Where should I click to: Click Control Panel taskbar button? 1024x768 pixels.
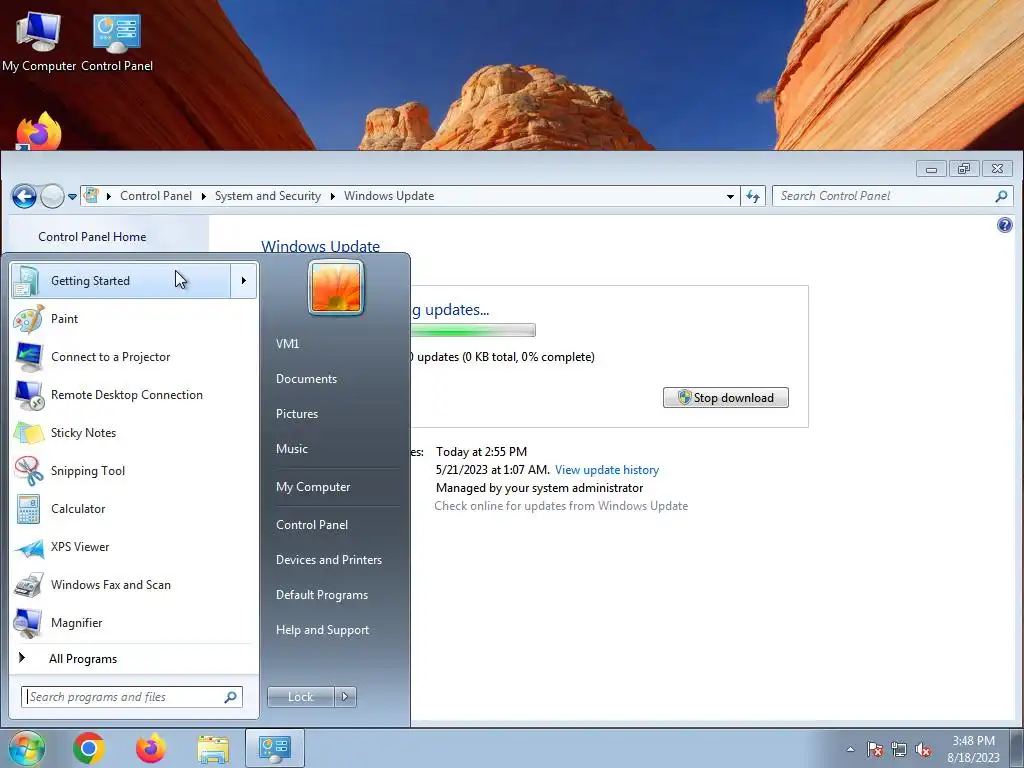click(275, 748)
